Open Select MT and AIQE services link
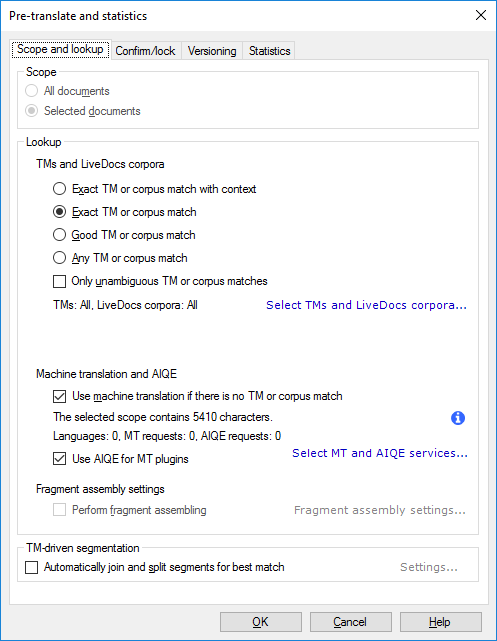This screenshot has width=497, height=641. click(x=380, y=453)
